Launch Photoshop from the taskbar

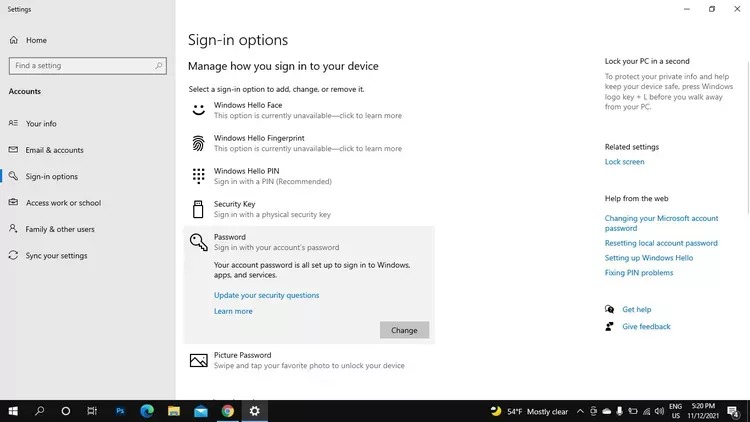(x=120, y=411)
